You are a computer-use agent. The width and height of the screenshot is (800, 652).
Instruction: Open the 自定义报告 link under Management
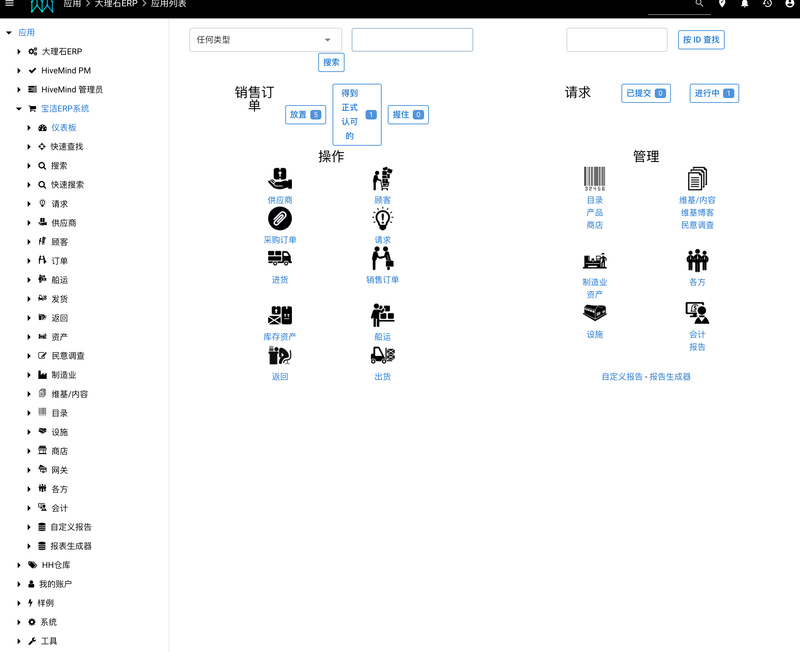pos(622,377)
